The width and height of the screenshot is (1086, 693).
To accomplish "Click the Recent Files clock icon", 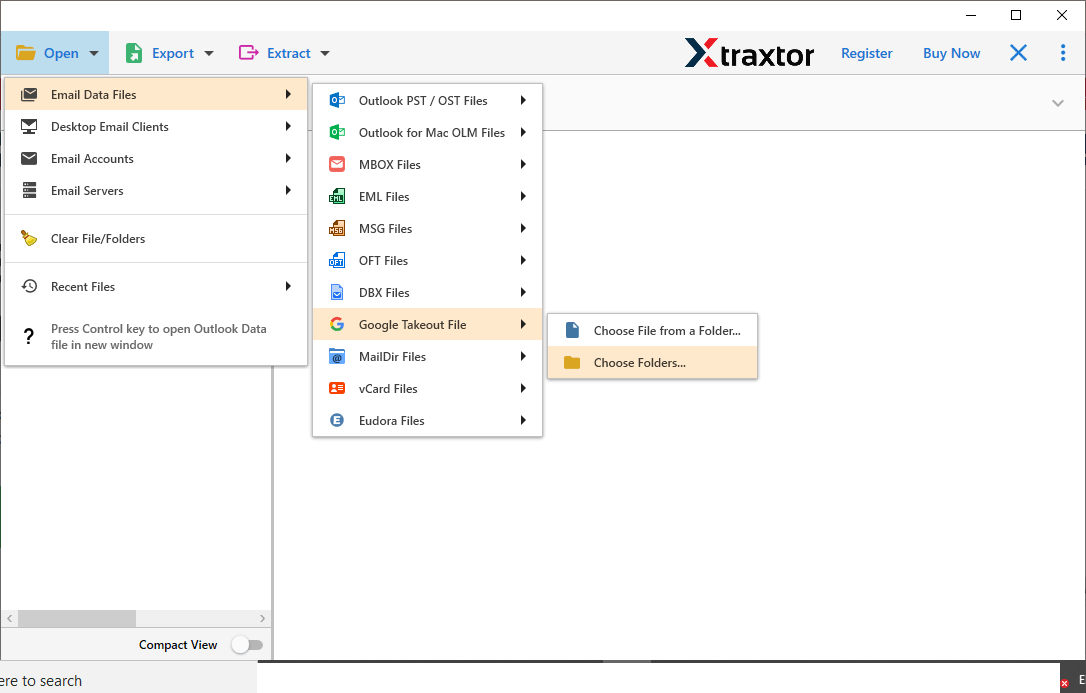I will [x=29, y=286].
